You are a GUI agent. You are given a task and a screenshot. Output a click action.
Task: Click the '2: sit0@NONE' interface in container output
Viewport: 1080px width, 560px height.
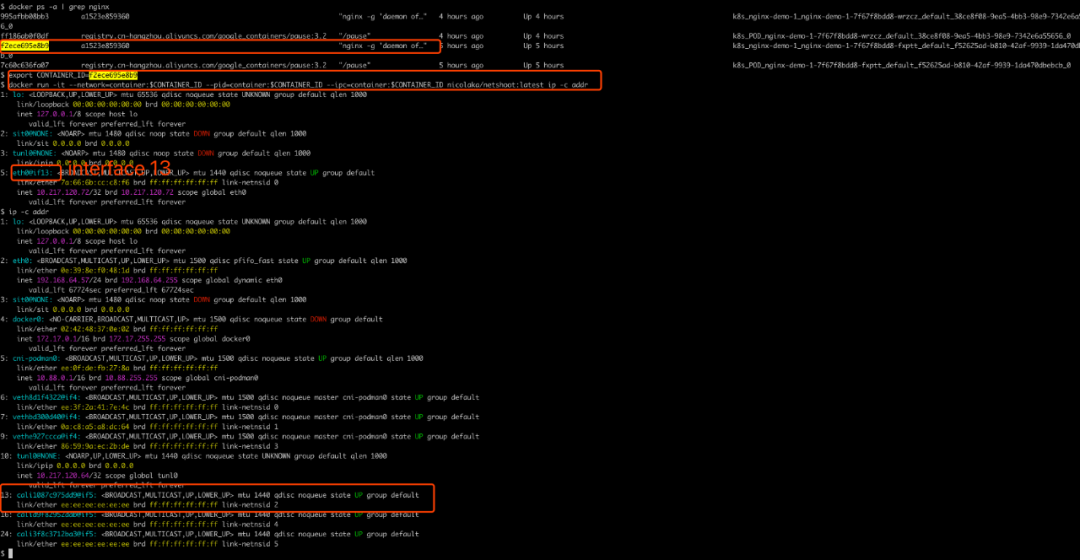pyautogui.click(x=27, y=134)
